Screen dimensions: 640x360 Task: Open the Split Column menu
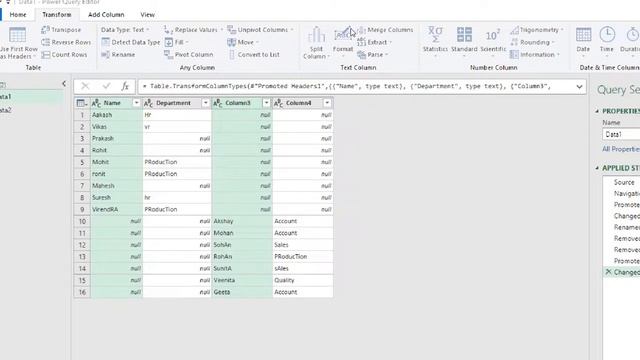coord(316,43)
